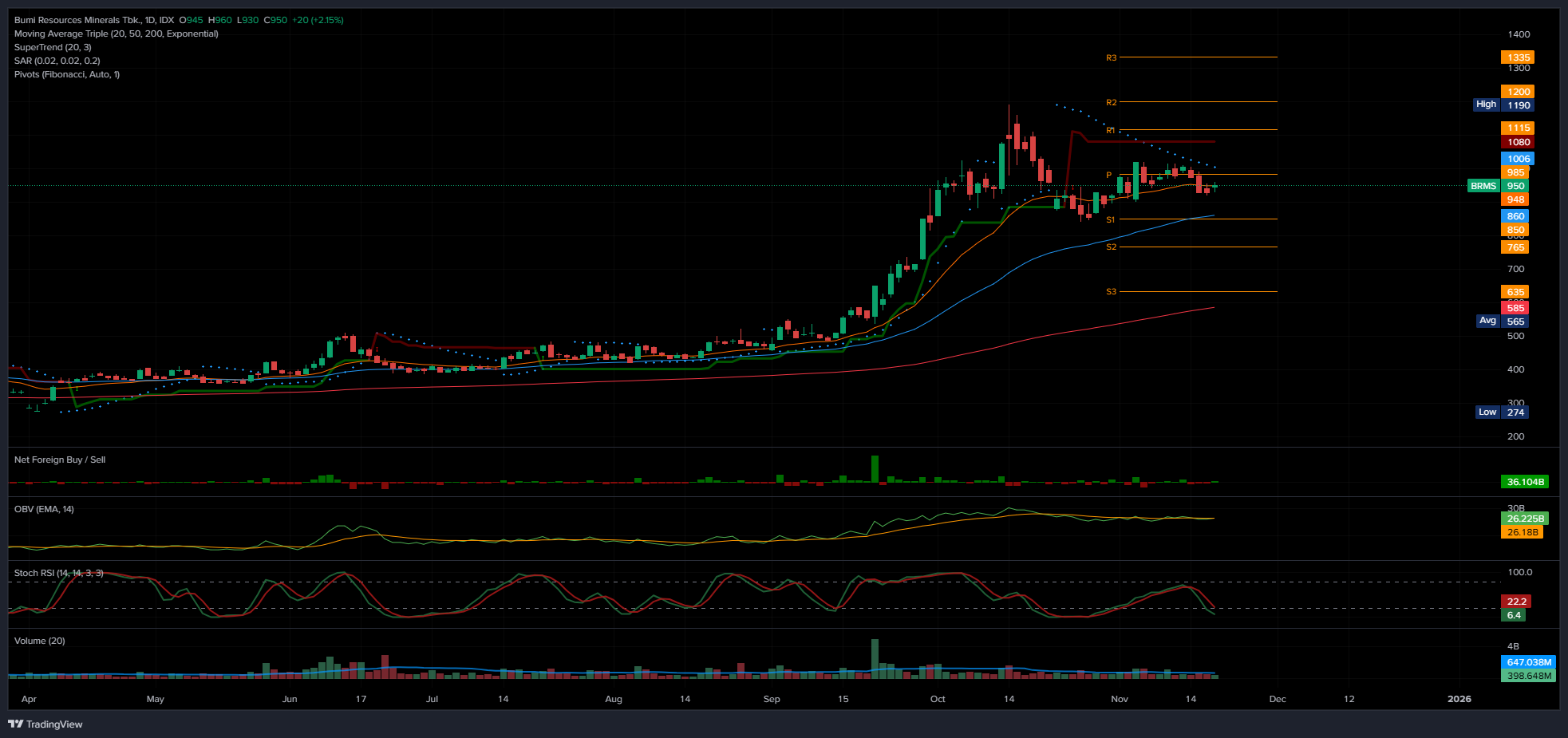Image resolution: width=1568 pixels, height=738 pixels.
Task: Select the Bumi Resources Minerals symbol title
Action: 93,20
